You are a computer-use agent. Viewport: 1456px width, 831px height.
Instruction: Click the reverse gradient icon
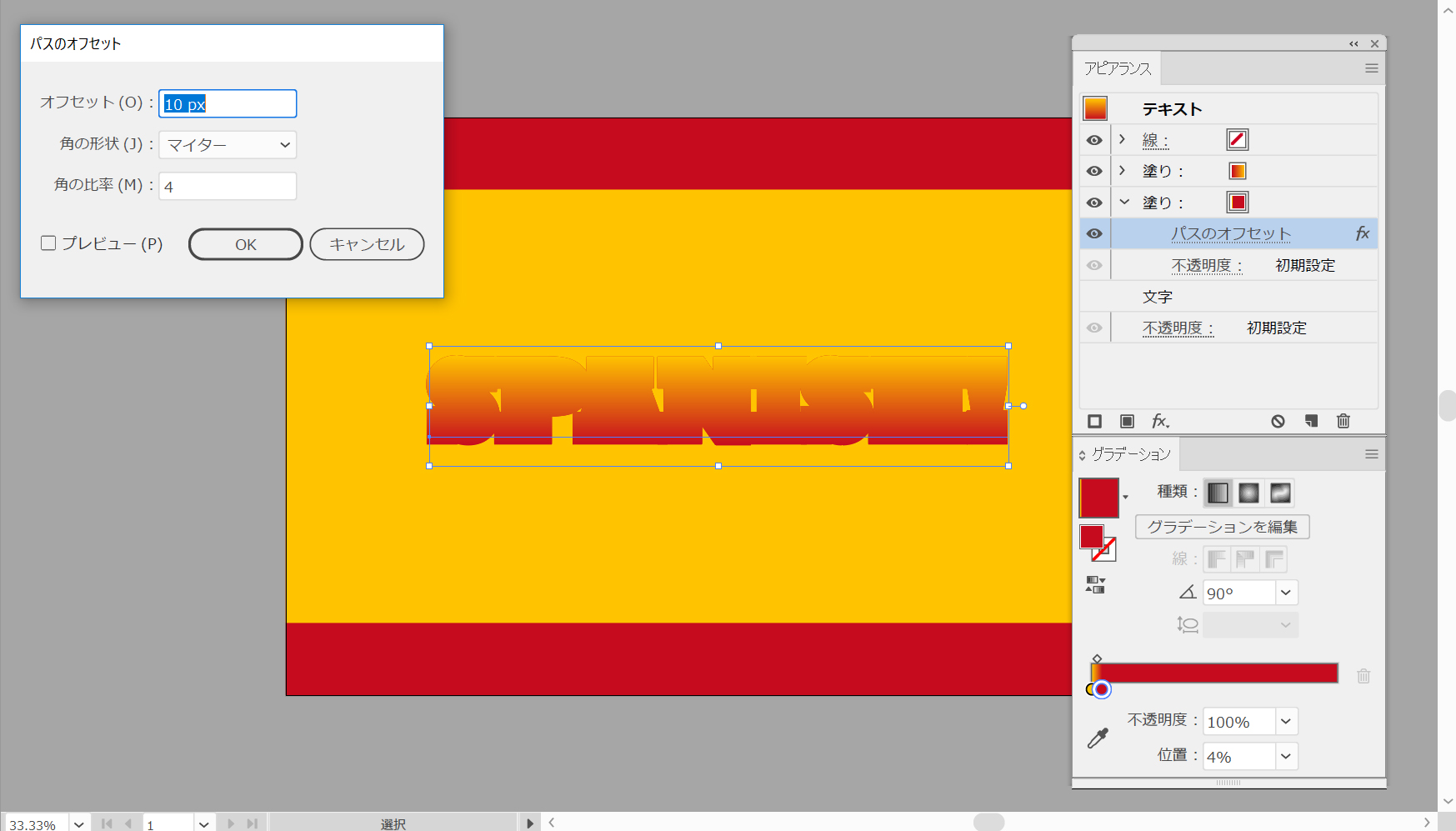(1095, 584)
